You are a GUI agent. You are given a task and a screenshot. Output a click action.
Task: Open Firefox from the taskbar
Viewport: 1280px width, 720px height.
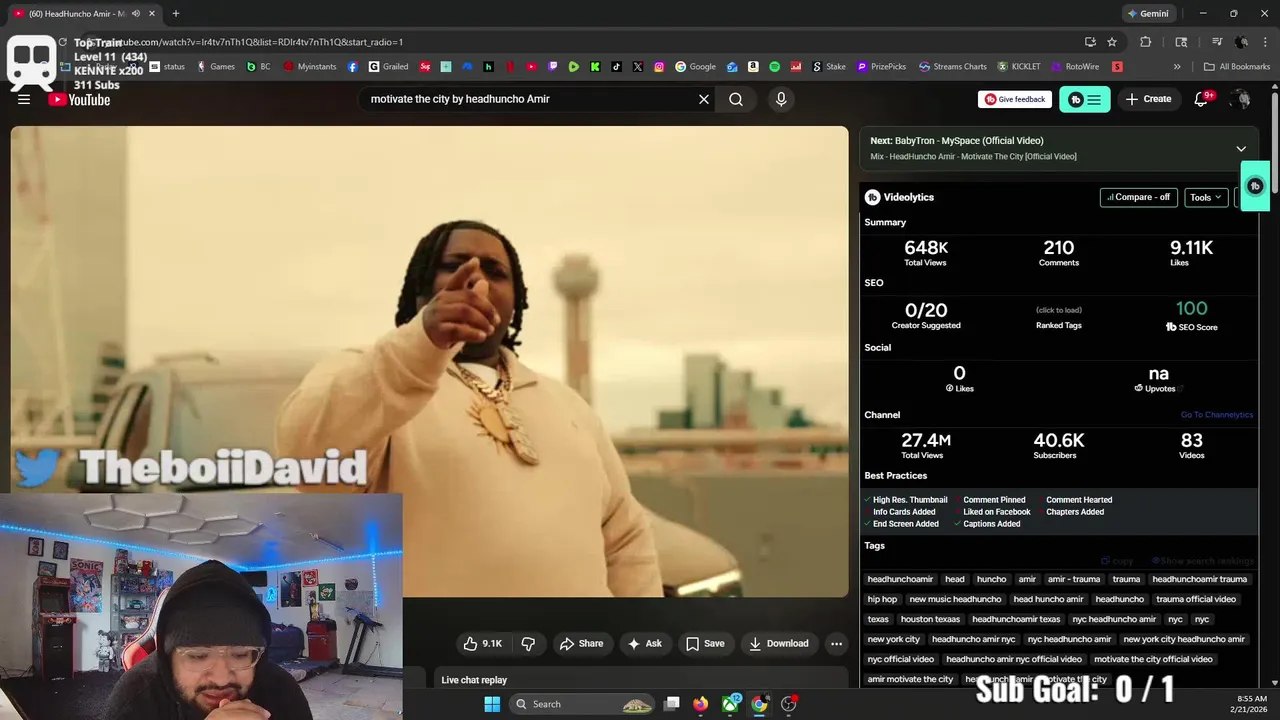[701, 704]
